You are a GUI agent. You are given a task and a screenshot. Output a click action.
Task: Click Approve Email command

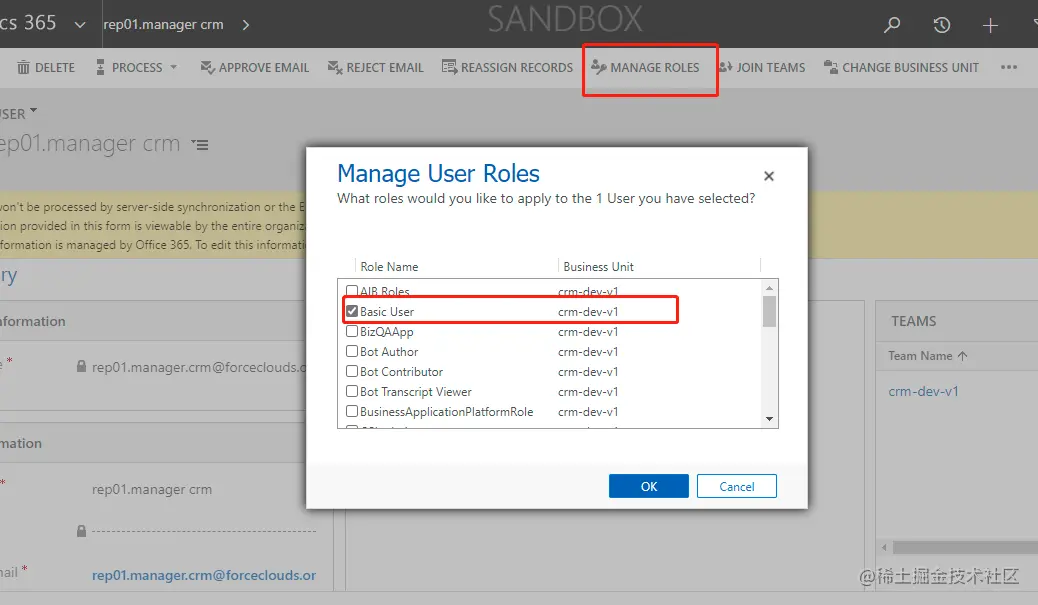coord(255,67)
